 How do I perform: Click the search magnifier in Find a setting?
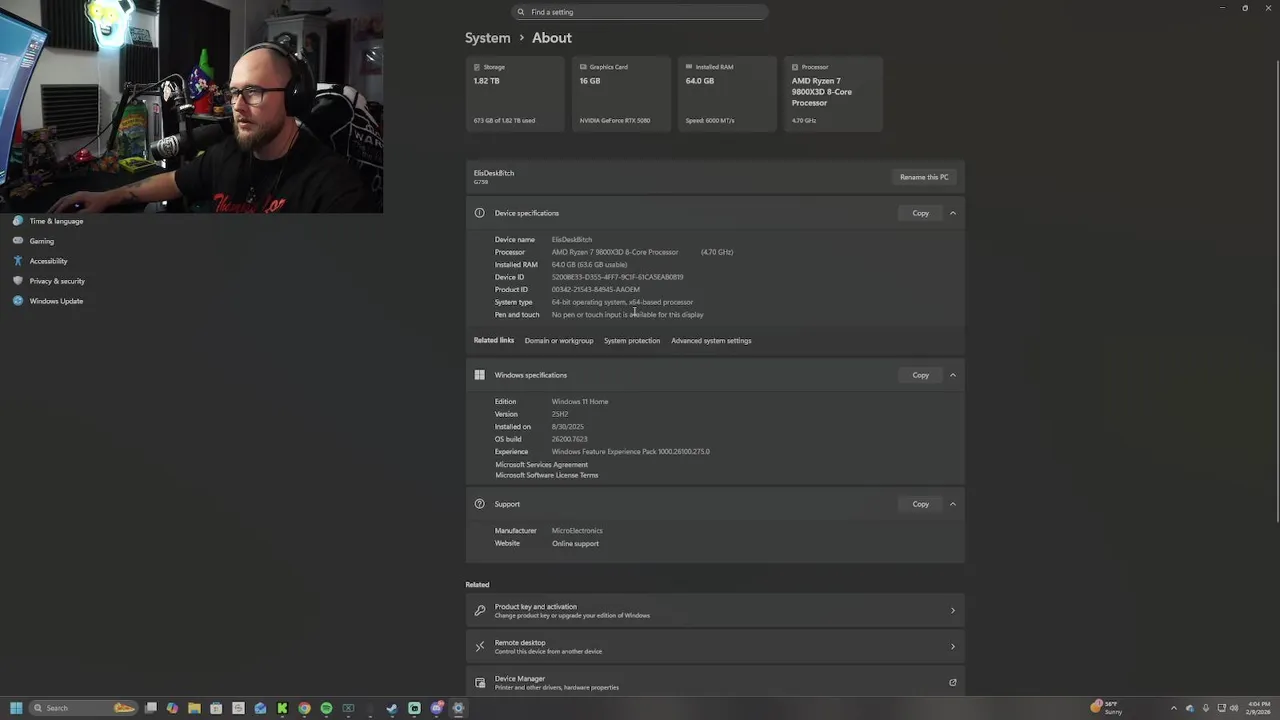tap(521, 12)
